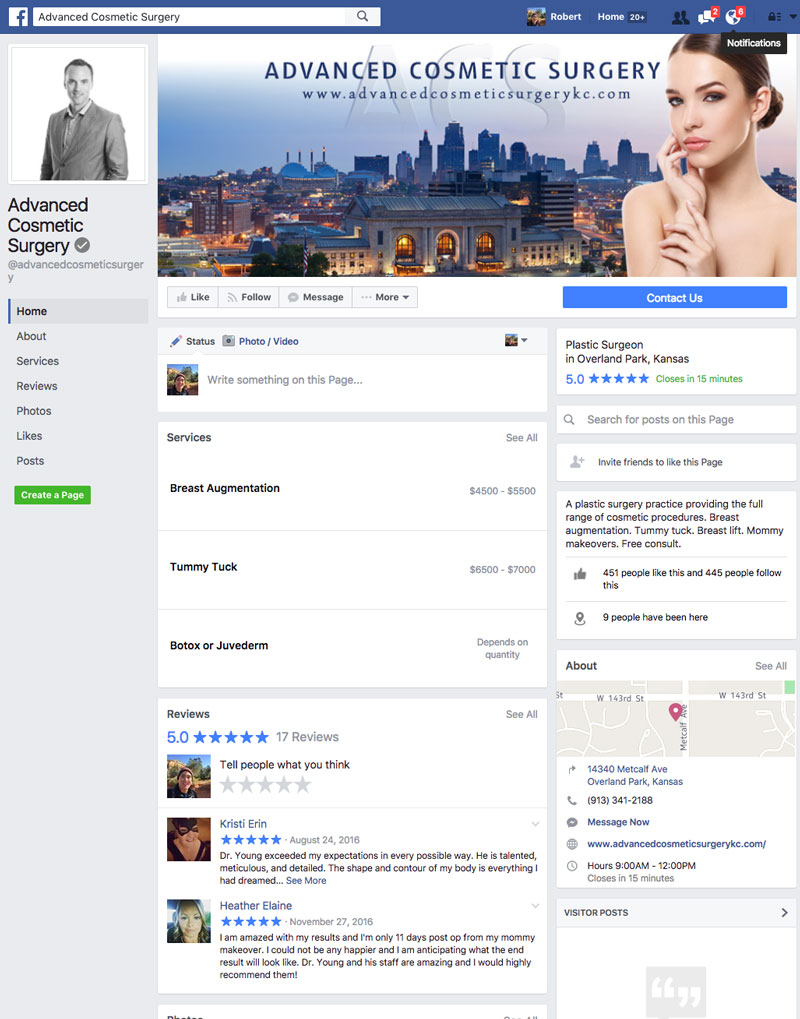Viewport: 800px width, 1019px height.
Task: Expand the More dropdown under cover photo
Action: (385, 297)
